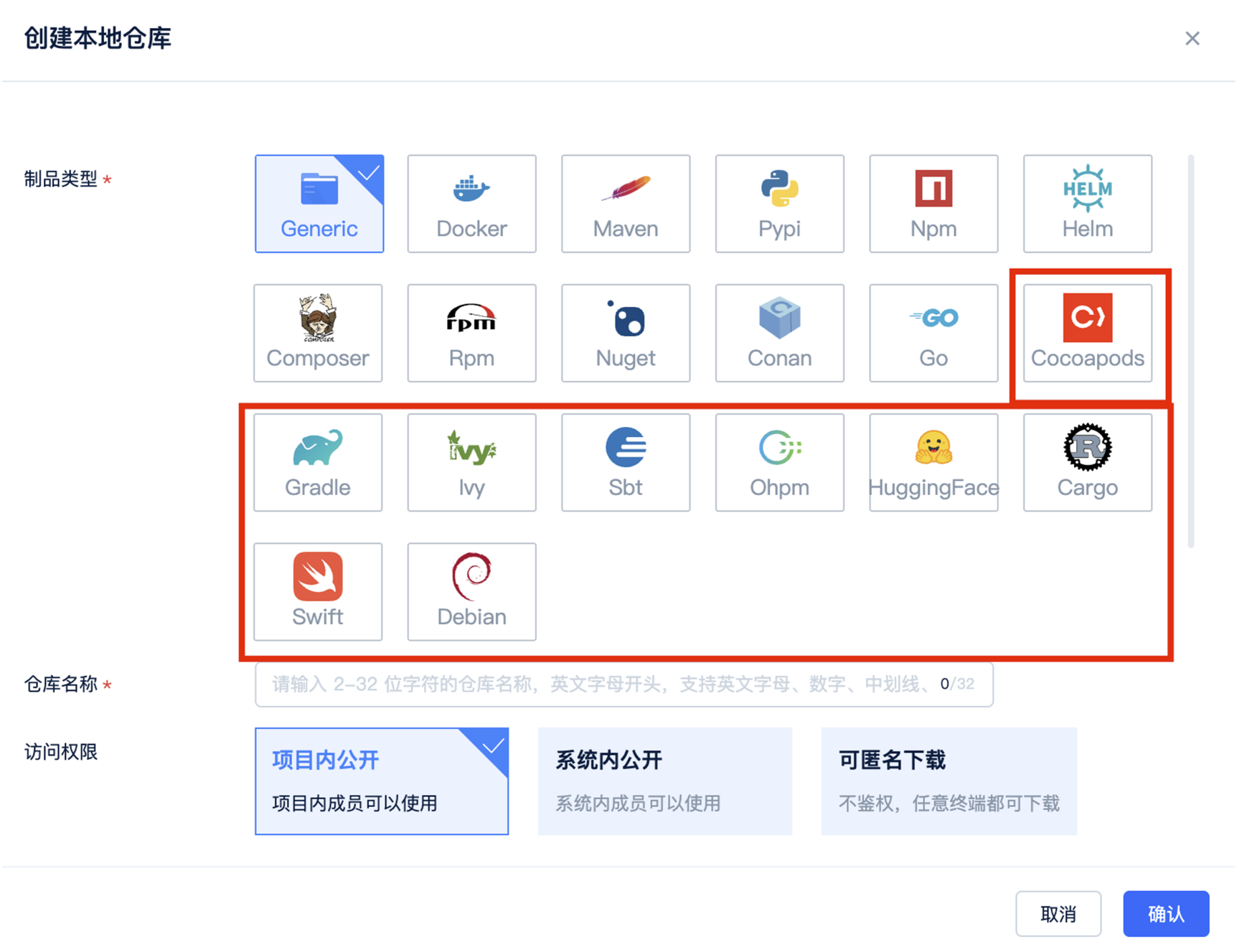Select the Generic artifact type
The image size is (1237, 952).
pos(319,204)
